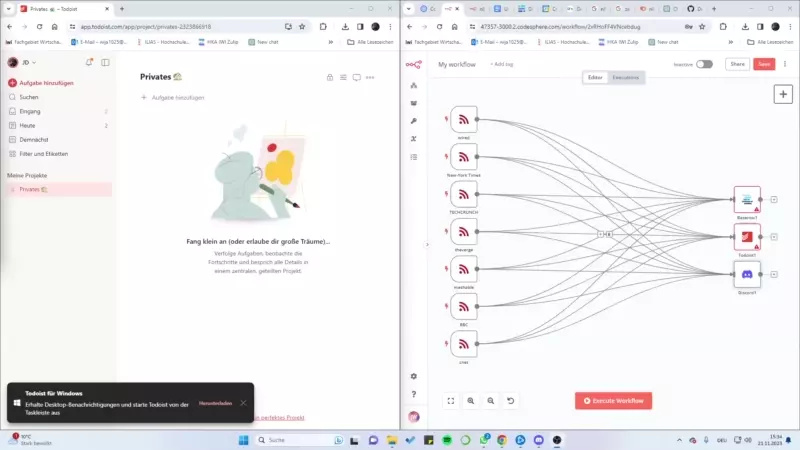Fit the workflow to view
The width and height of the screenshot is (800, 450).
click(x=451, y=400)
